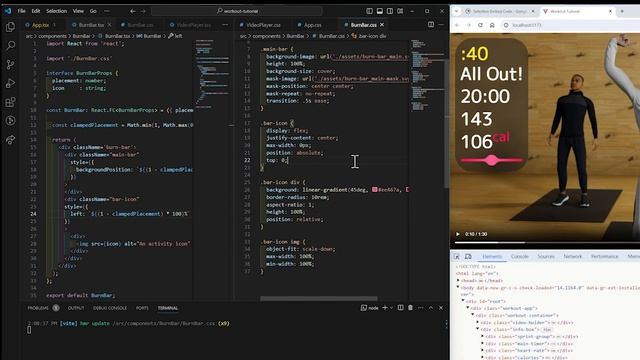Screen dimensions: 640x360
Task: Split the right editor group
Action: [431, 25]
